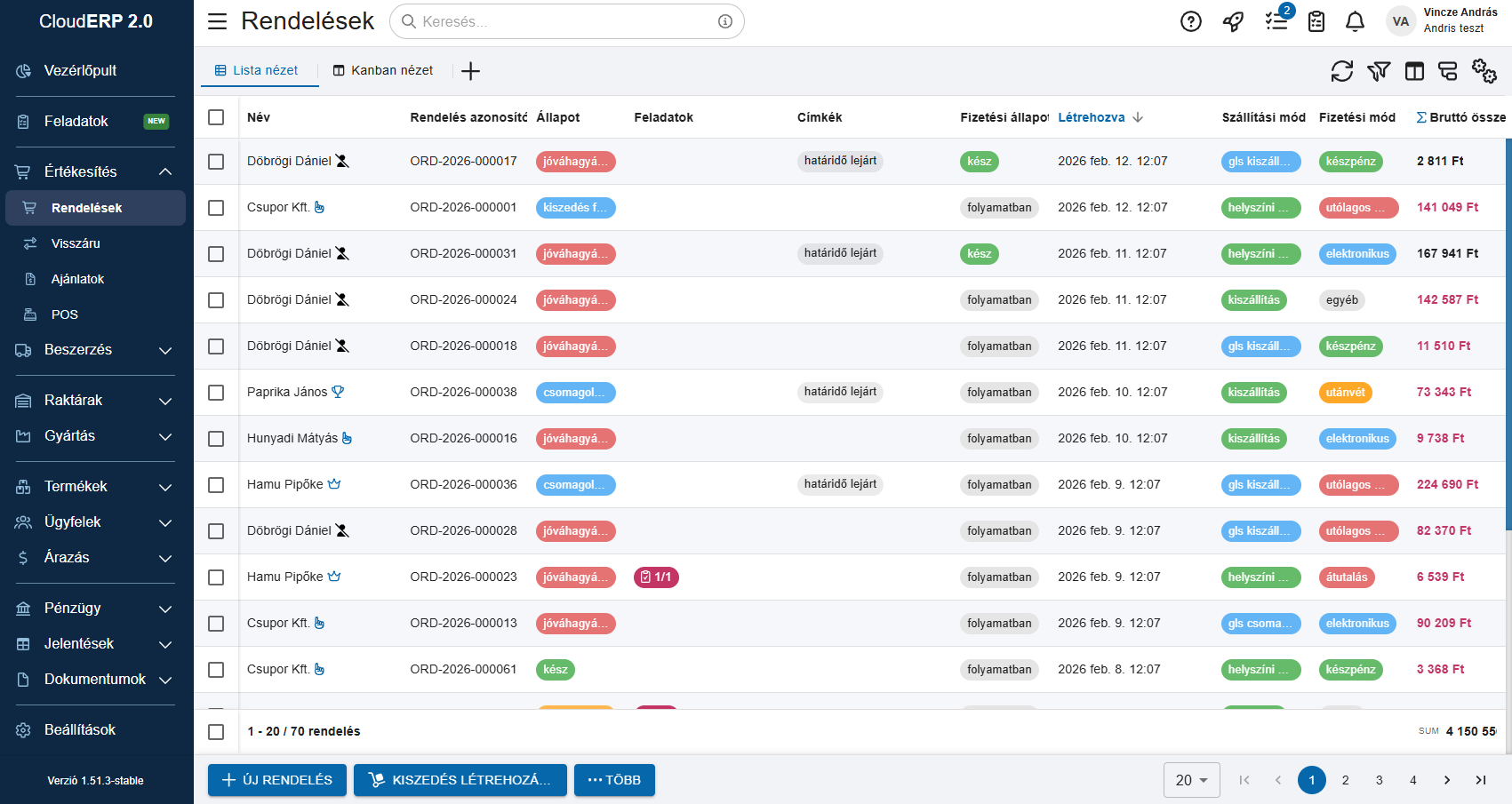Click the refresh list icon
Screen dimensions: 1512x804
(x=1341, y=71)
